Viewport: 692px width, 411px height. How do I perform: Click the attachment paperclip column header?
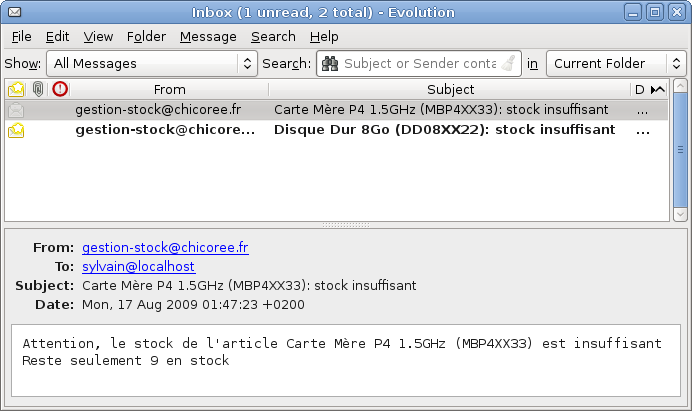pyautogui.click(x=38, y=89)
